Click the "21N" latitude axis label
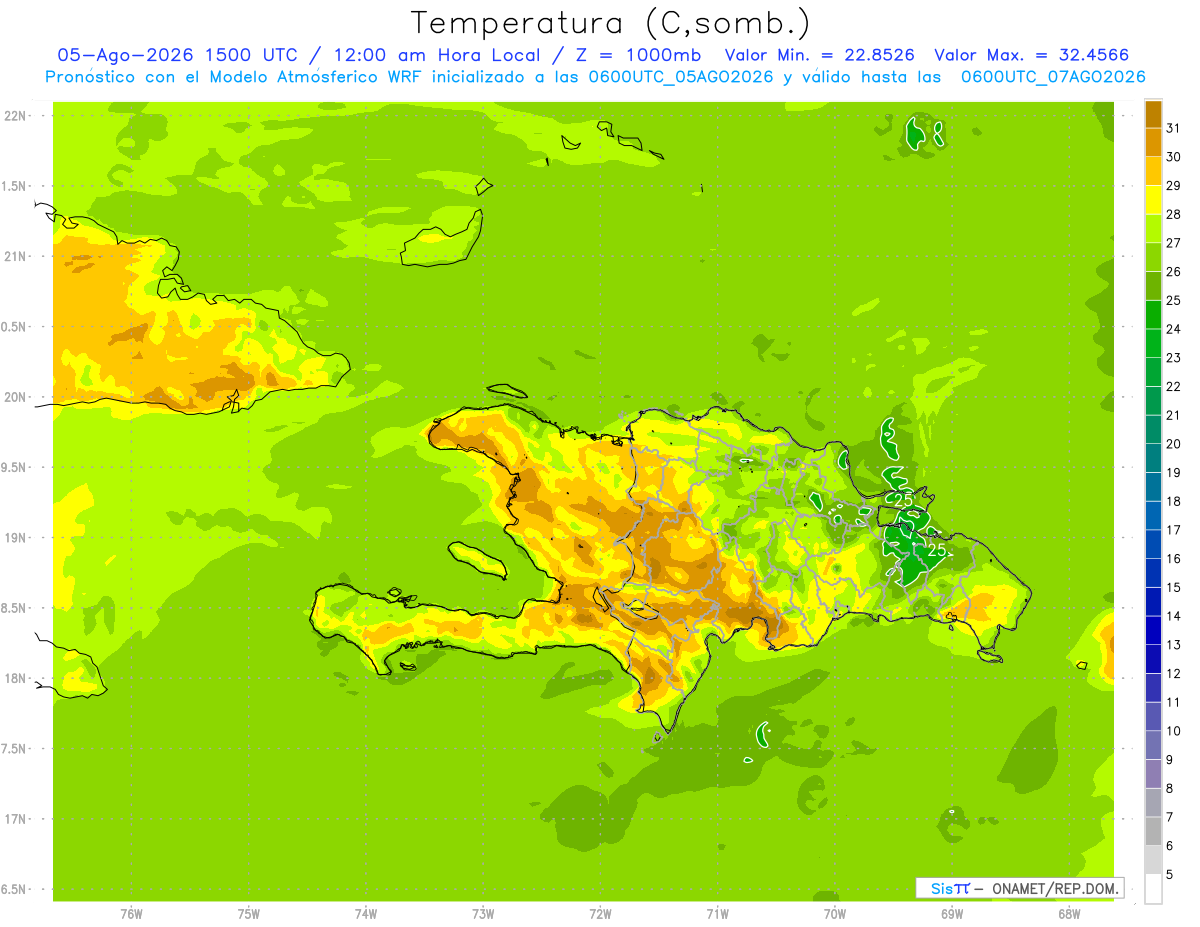The width and height of the screenshot is (1200, 927). tap(16, 256)
